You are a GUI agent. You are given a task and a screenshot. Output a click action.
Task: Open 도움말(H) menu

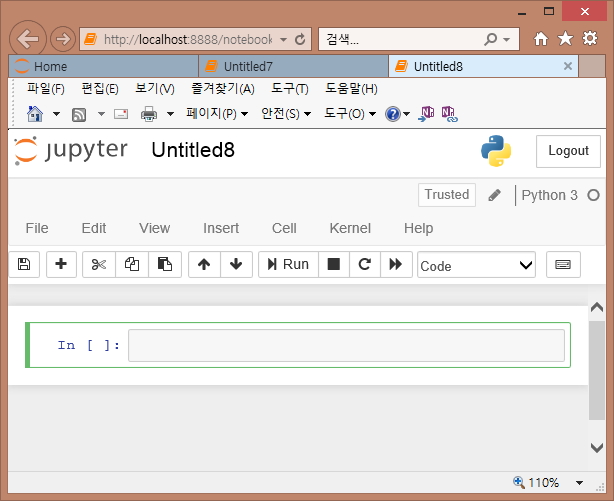coord(351,89)
